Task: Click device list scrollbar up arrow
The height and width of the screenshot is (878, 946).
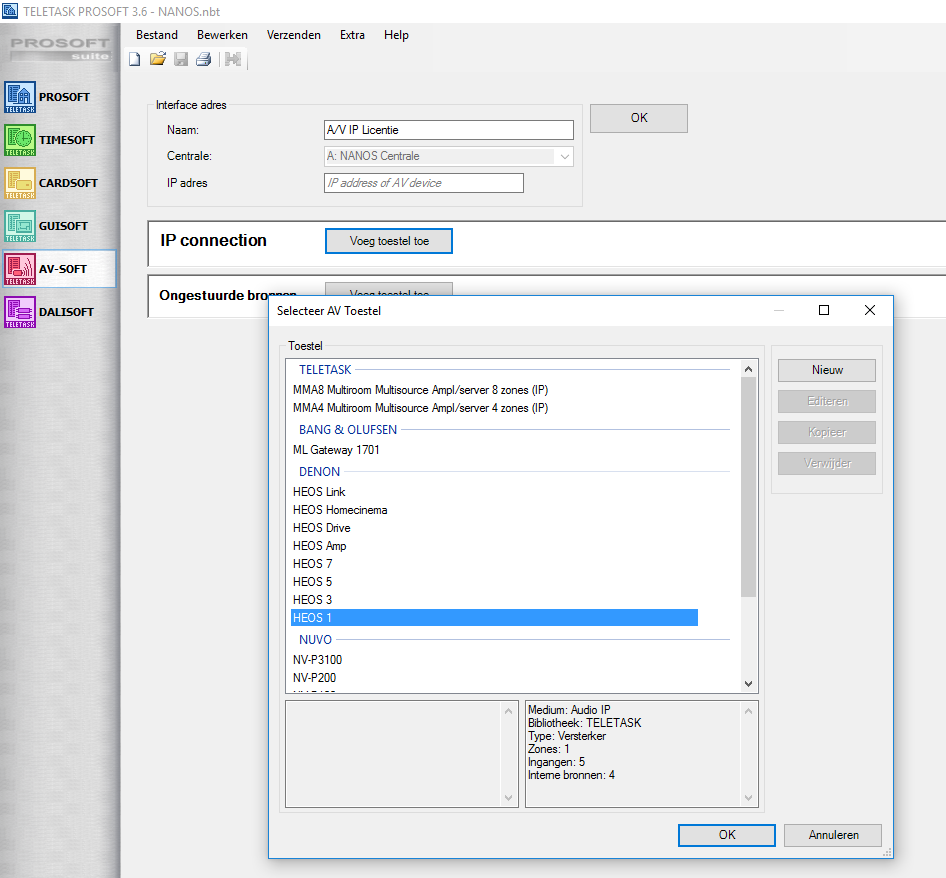Action: (x=749, y=369)
